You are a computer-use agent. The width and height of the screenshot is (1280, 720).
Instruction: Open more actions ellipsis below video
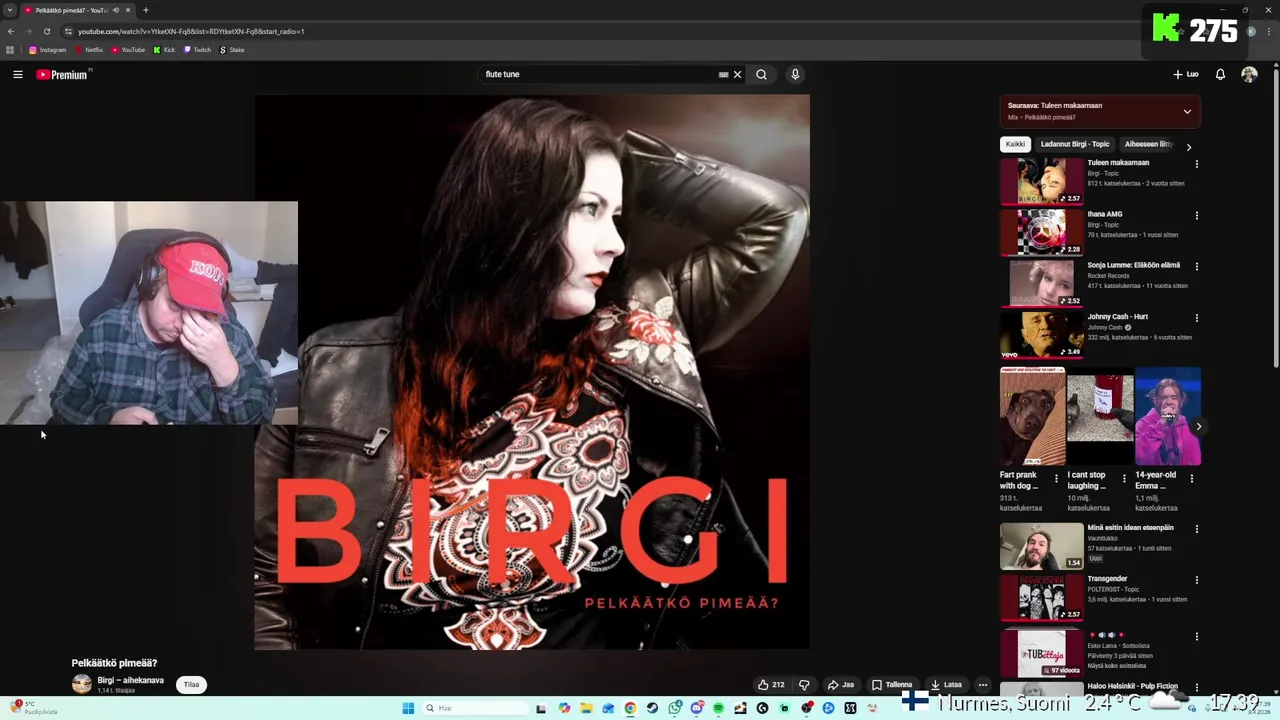(x=983, y=685)
